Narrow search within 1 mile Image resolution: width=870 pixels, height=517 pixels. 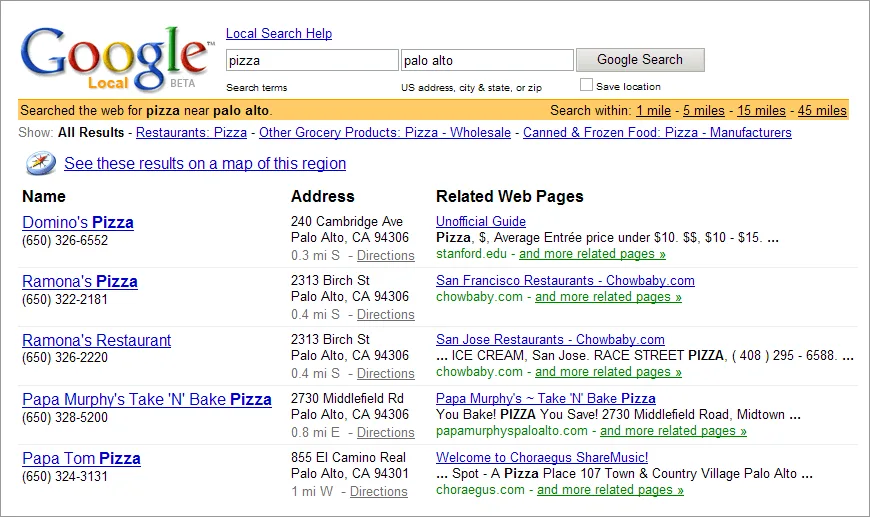(653, 110)
